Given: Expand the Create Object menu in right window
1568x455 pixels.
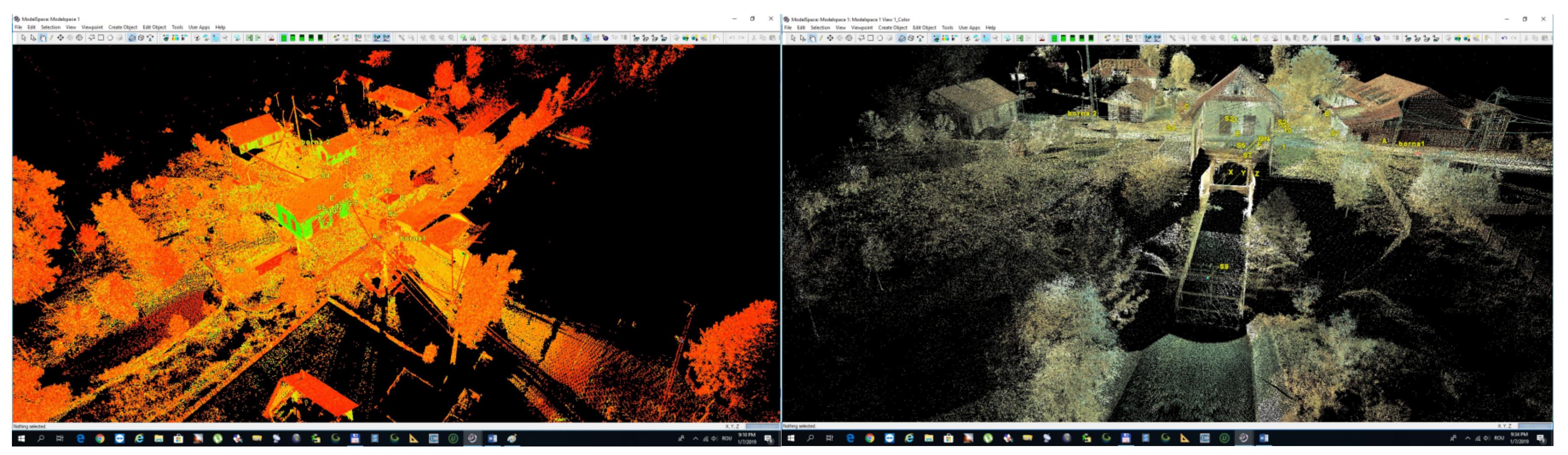Looking at the screenshot, I should pos(892,27).
